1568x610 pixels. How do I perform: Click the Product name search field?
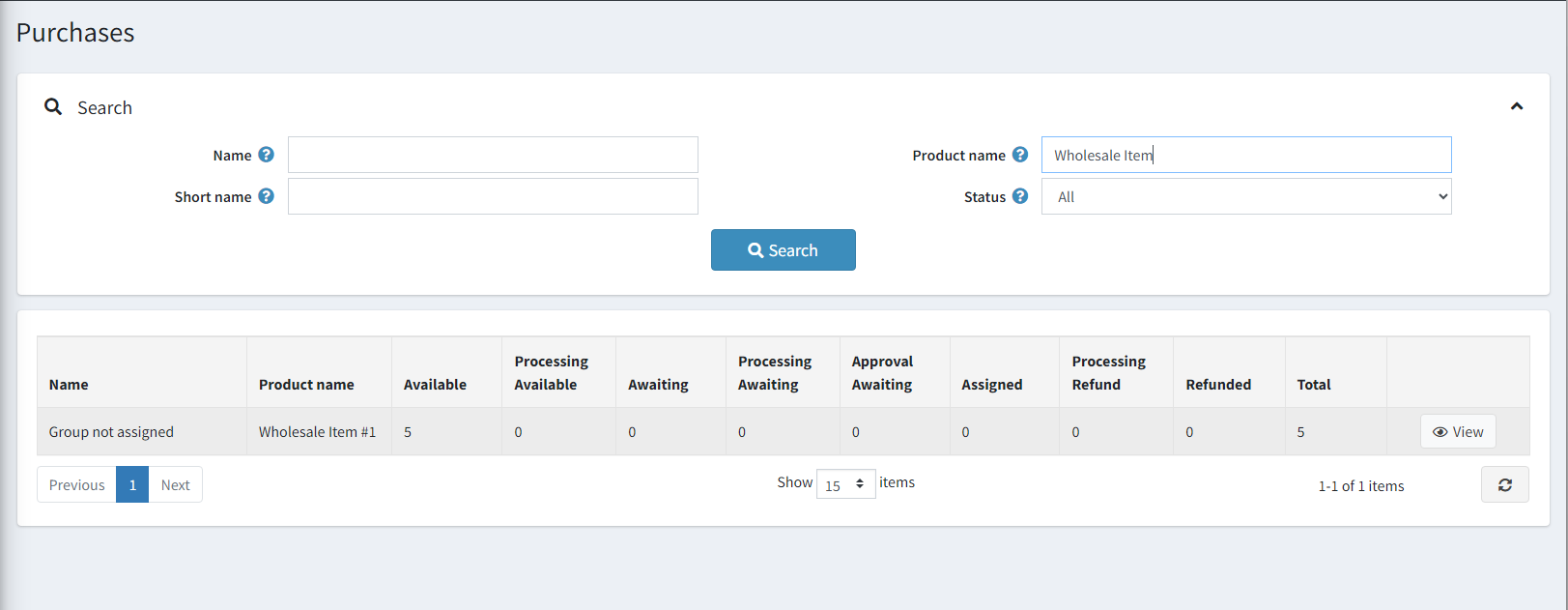(x=1245, y=155)
